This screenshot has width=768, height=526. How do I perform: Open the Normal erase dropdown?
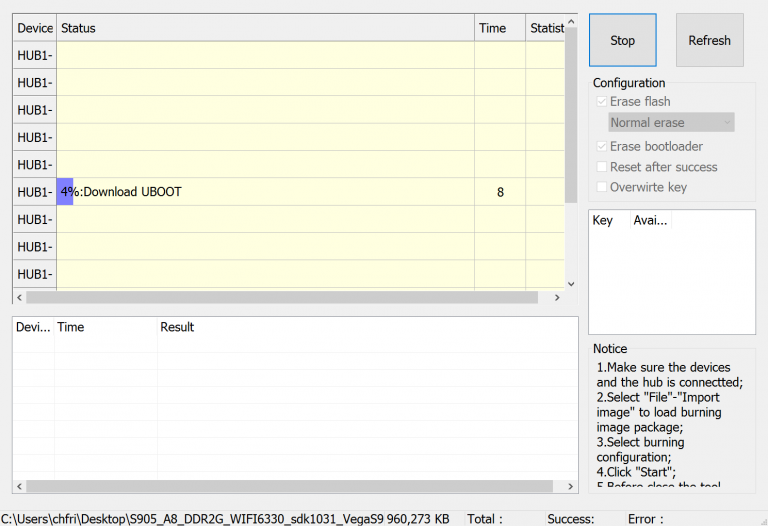tap(671, 122)
